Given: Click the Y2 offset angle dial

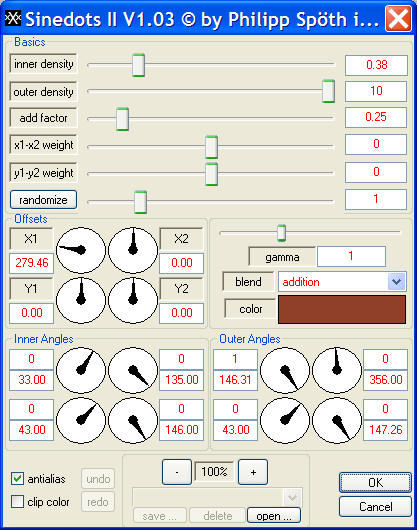Looking at the screenshot, I should pos(133,300).
